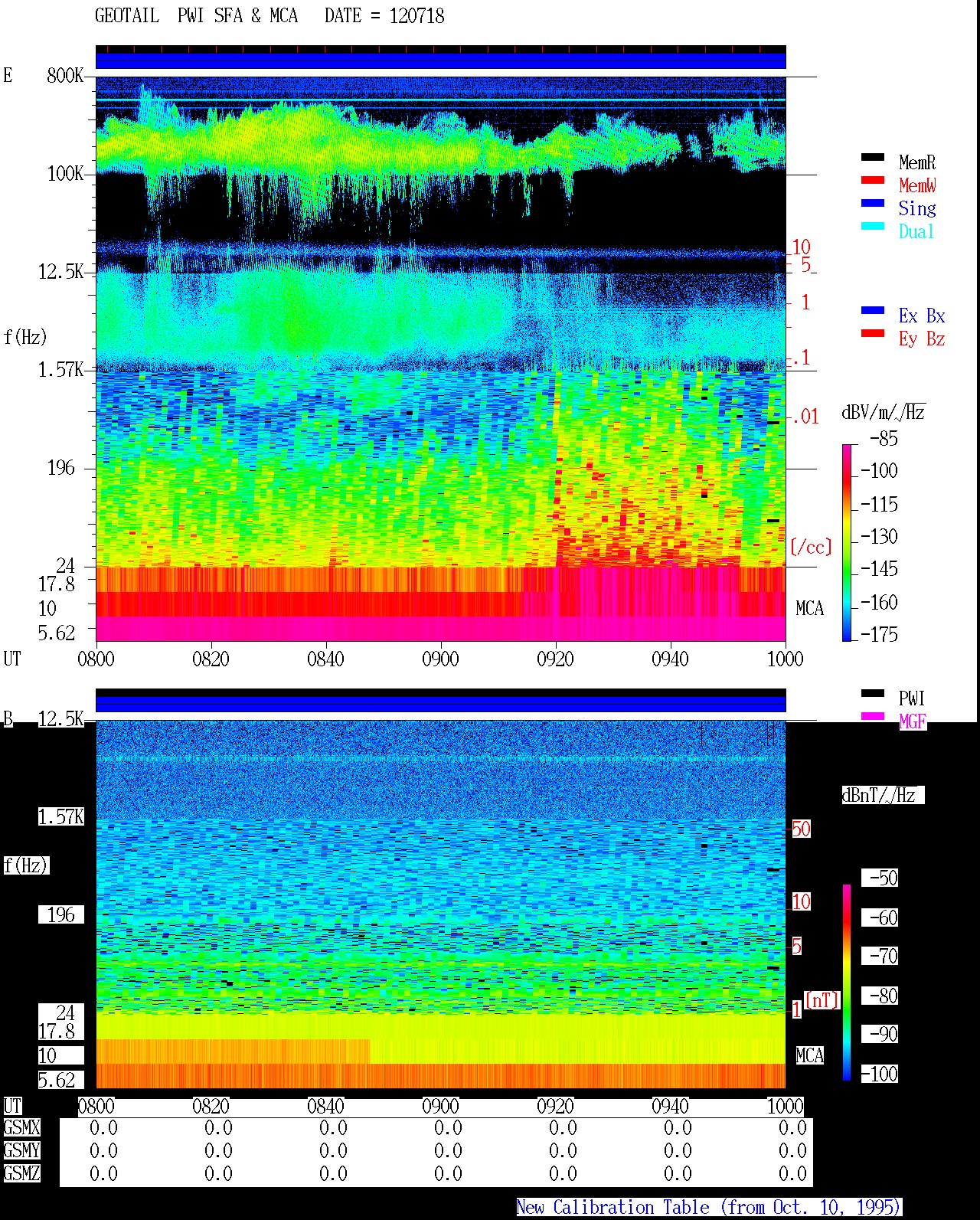Select the 'DATE = 120718' text in the title
This screenshot has width=980, height=1220.
click(x=384, y=16)
